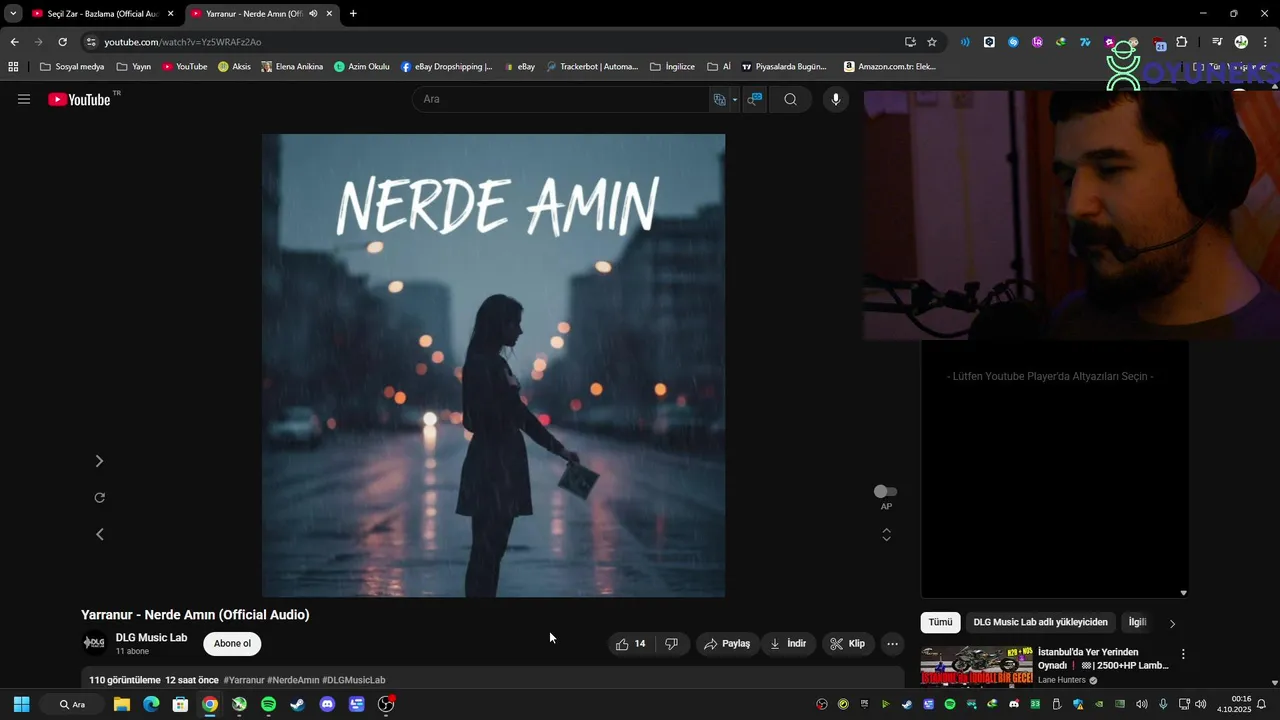The width and height of the screenshot is (1280, 720).
Task: Show more filter chips with right arrow
Action: tap(1172, 623)
